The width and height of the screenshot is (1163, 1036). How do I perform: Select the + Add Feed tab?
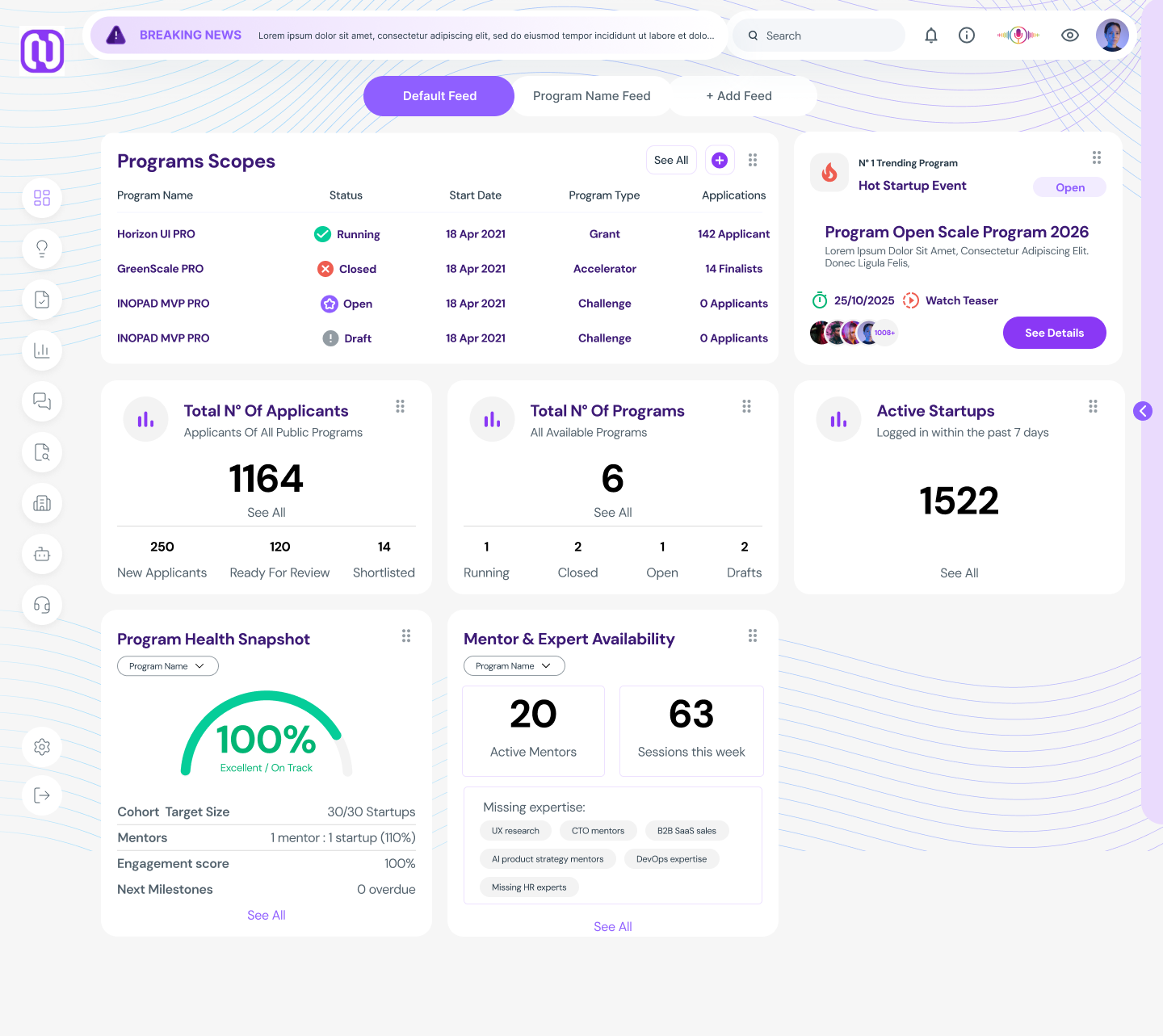(x=740, y=95)
